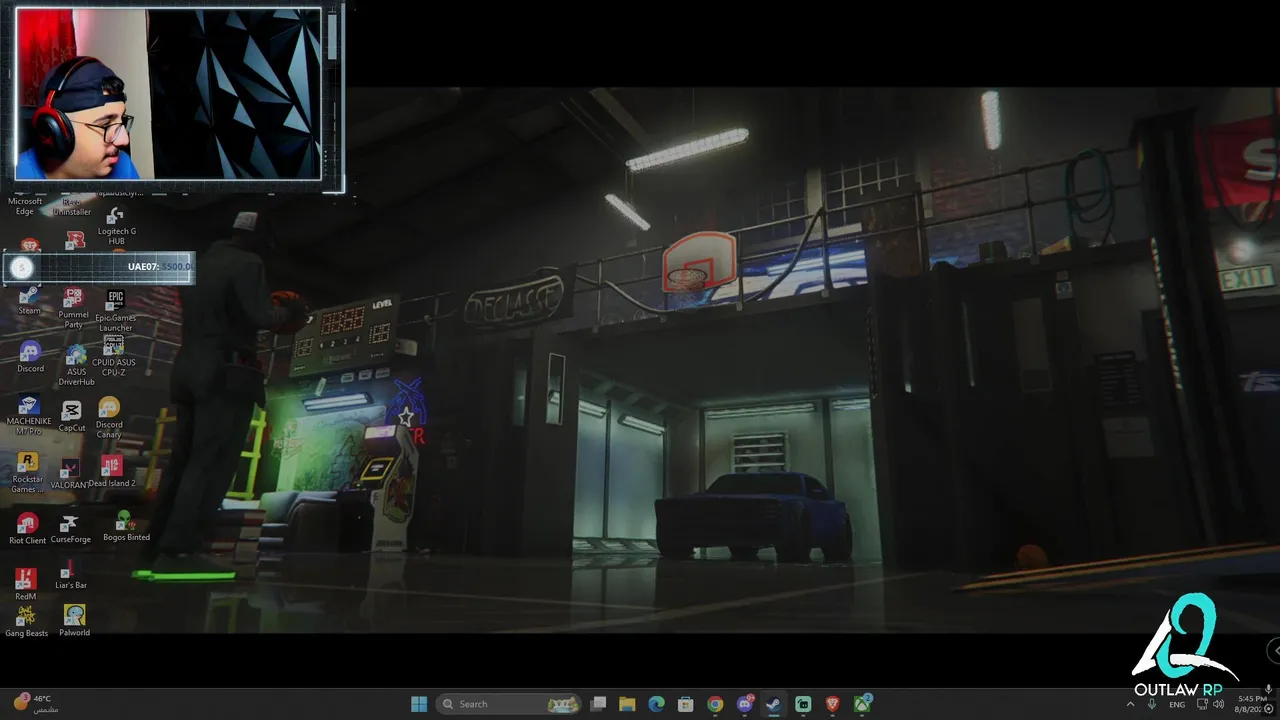Screen dimensions: 1280x720
Task: Launch Microsoft Edge from the taskbar
Action: (x=656, y=704)
